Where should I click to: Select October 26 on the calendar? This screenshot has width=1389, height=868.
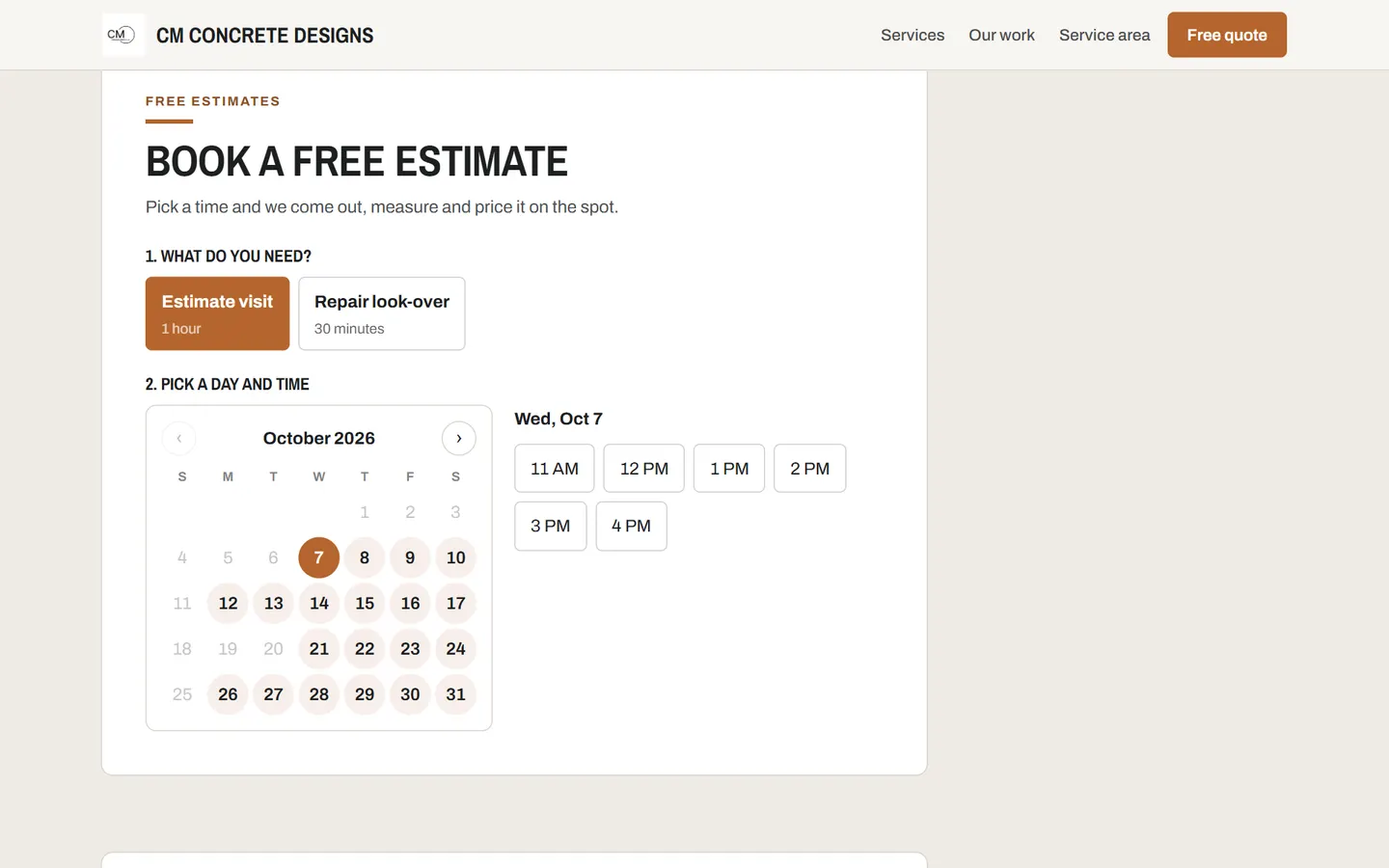click(x=228, y=694)
